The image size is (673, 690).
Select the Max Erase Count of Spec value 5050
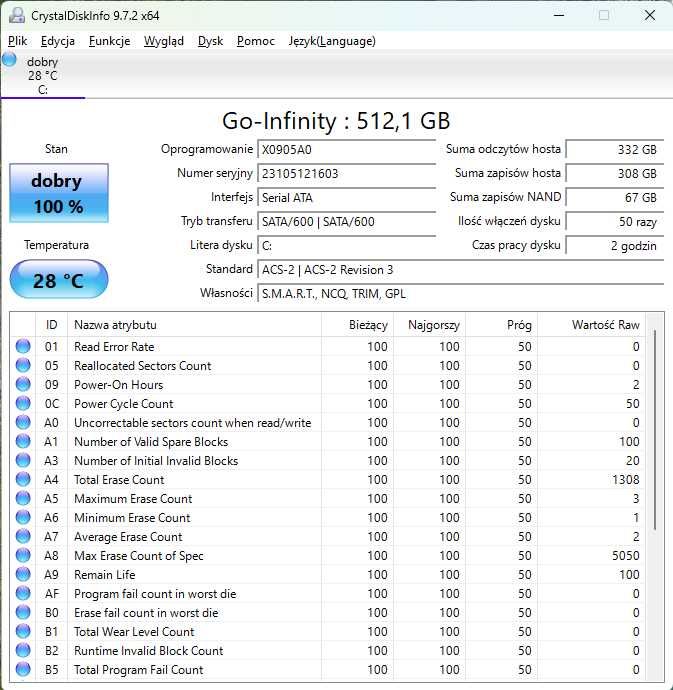point(625,555)
